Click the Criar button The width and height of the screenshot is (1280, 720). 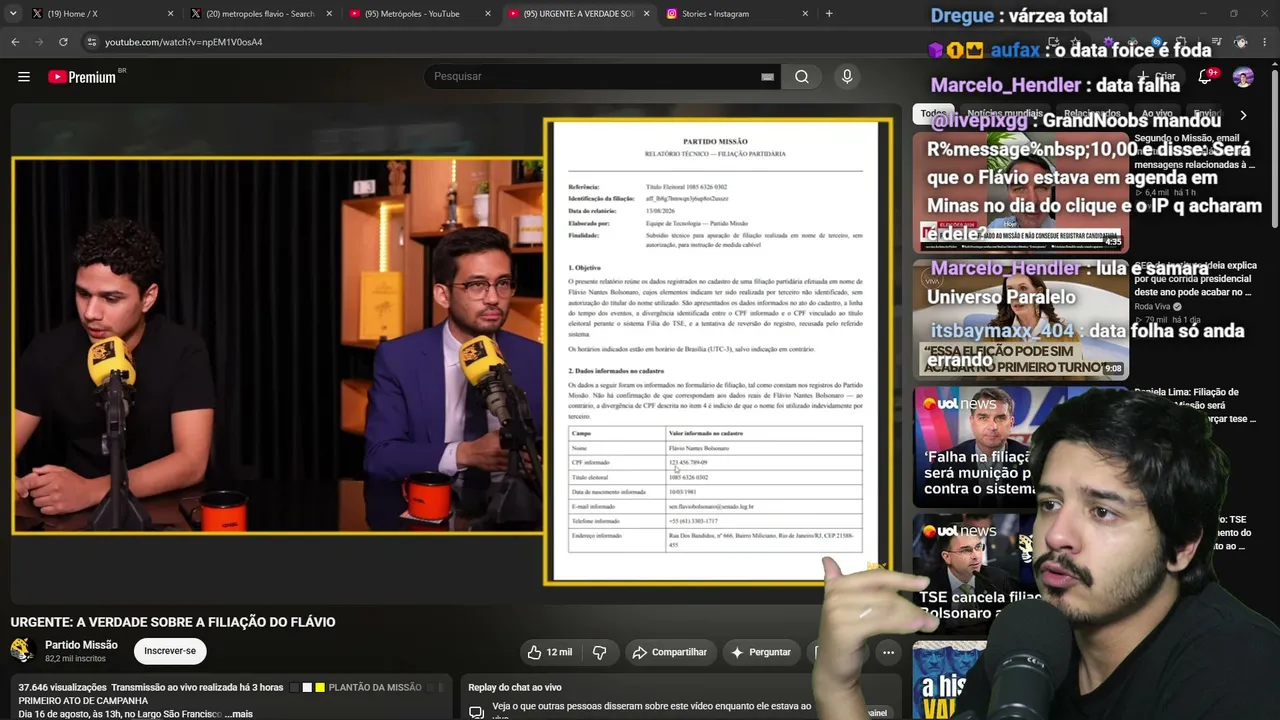[1158, 77]
